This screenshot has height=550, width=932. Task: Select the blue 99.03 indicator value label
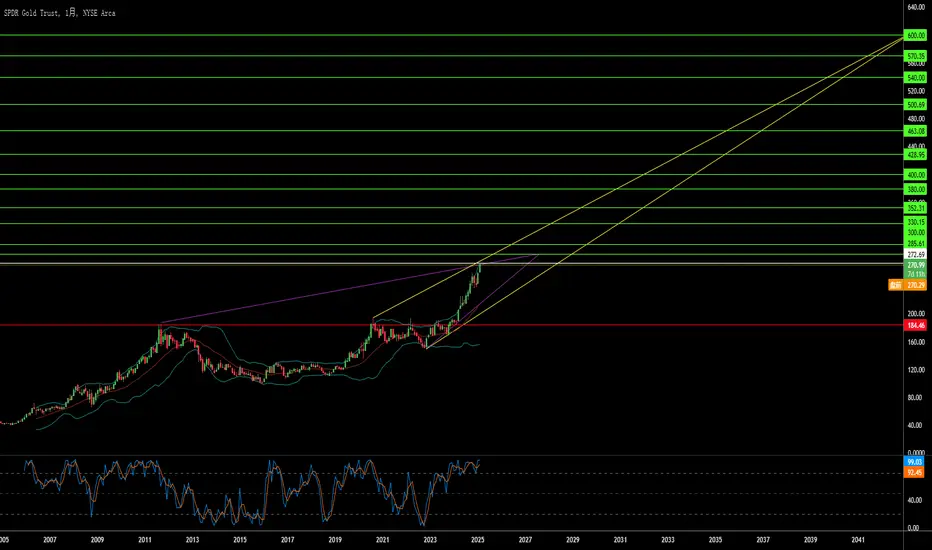coord(914,462)
